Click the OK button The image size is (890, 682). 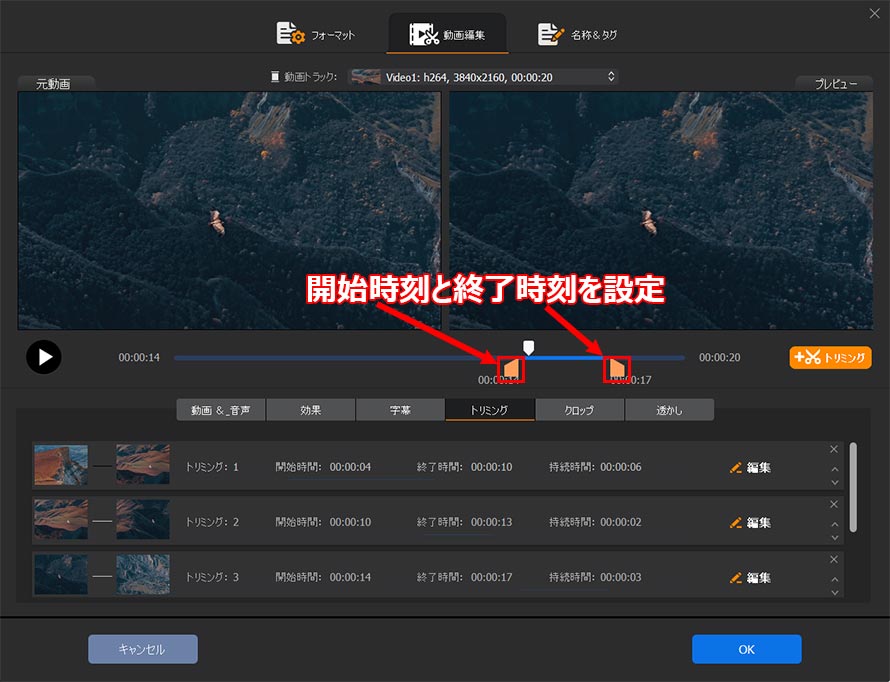pyautogui.click(x=746, y=649)
